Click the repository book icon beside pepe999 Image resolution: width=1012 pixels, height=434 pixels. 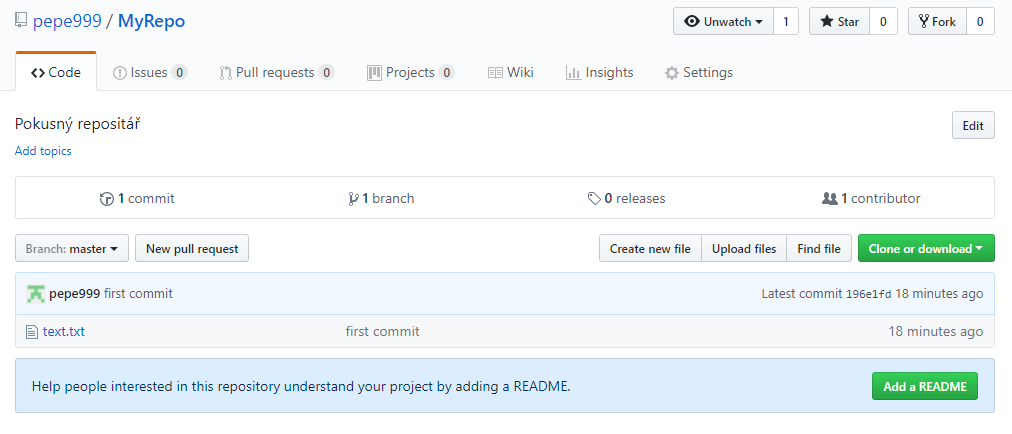click(21, 21)
